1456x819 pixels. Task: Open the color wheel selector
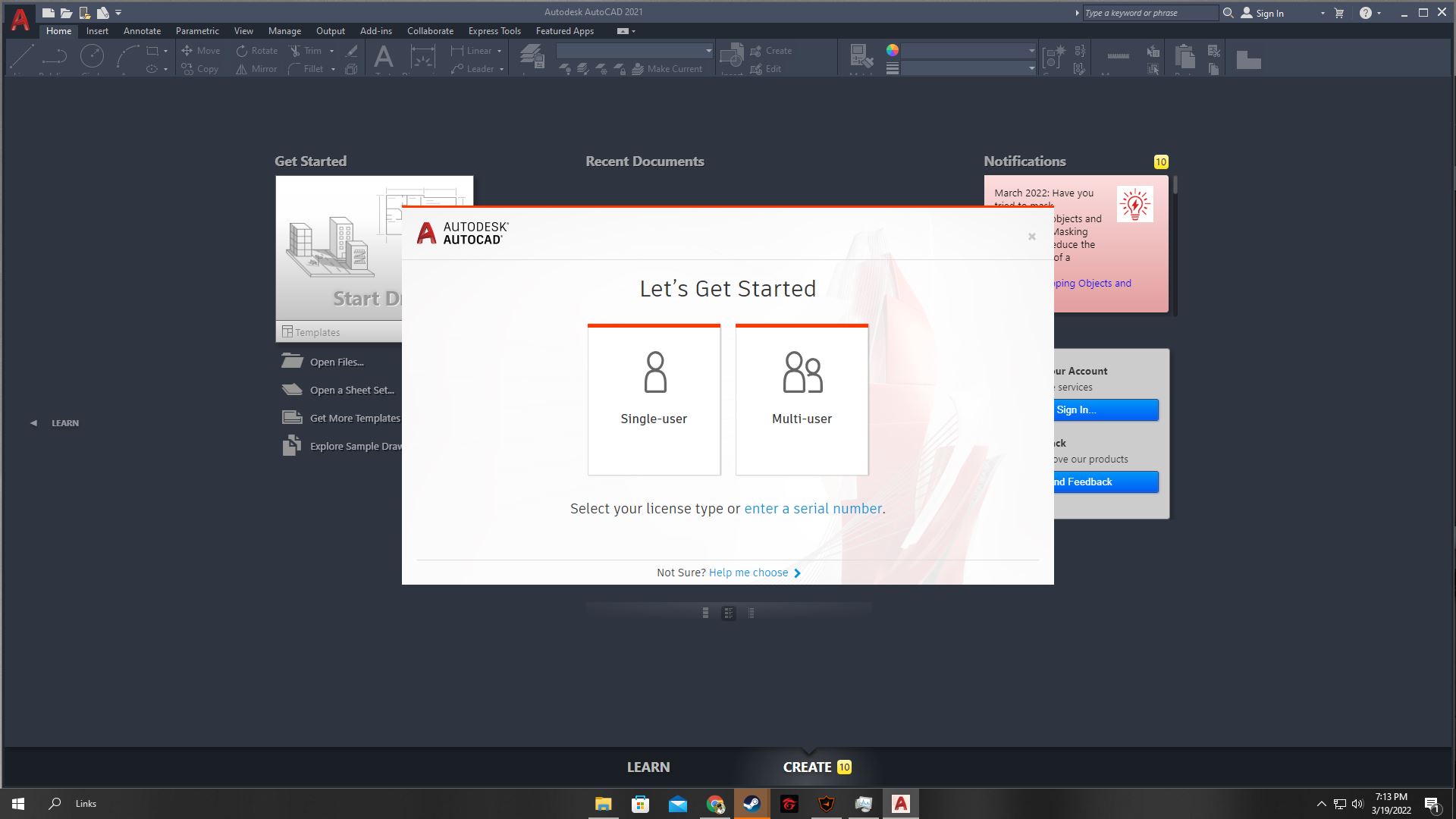pos(892,49)
